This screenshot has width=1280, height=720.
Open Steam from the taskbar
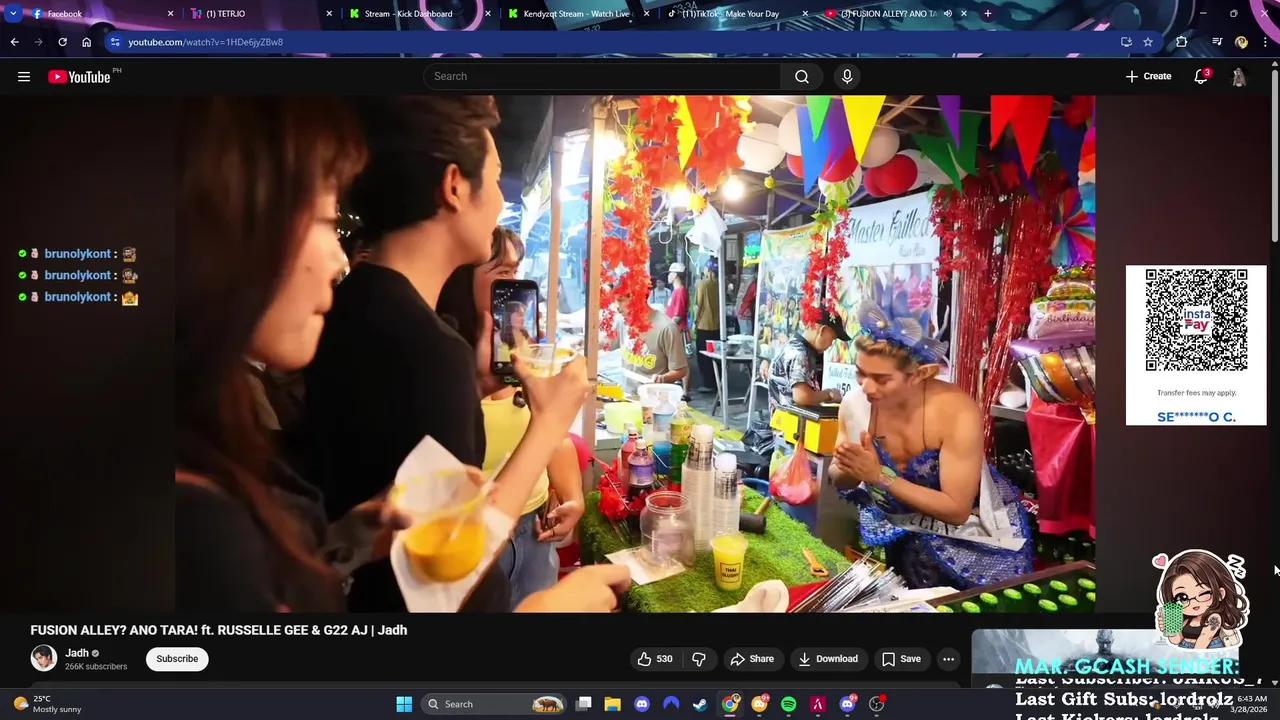pos(700,704)
